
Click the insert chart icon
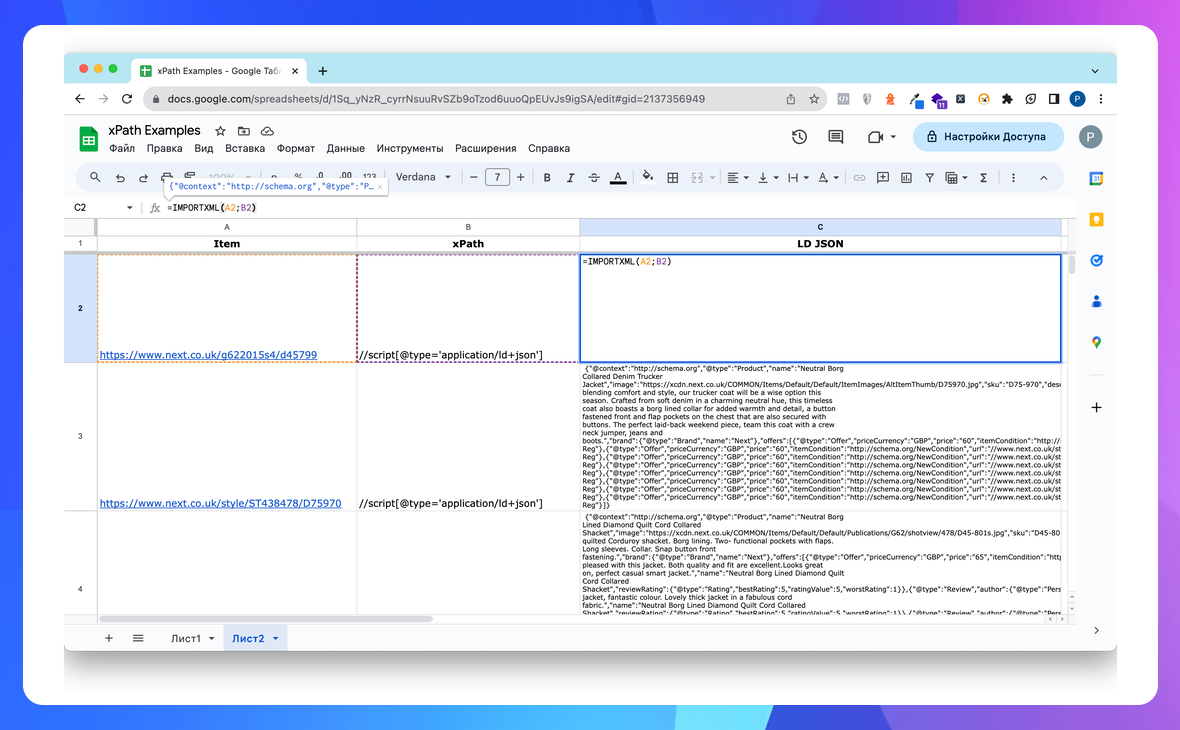(906, 177)
